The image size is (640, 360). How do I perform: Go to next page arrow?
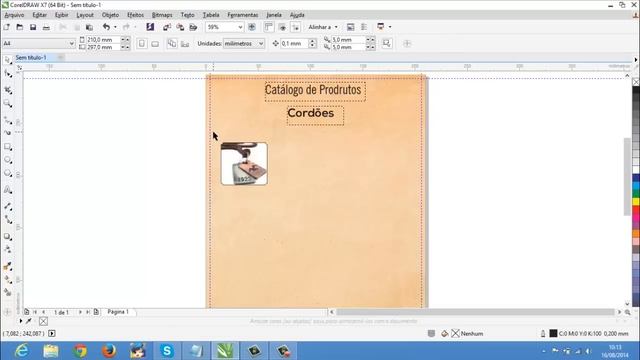80,312
